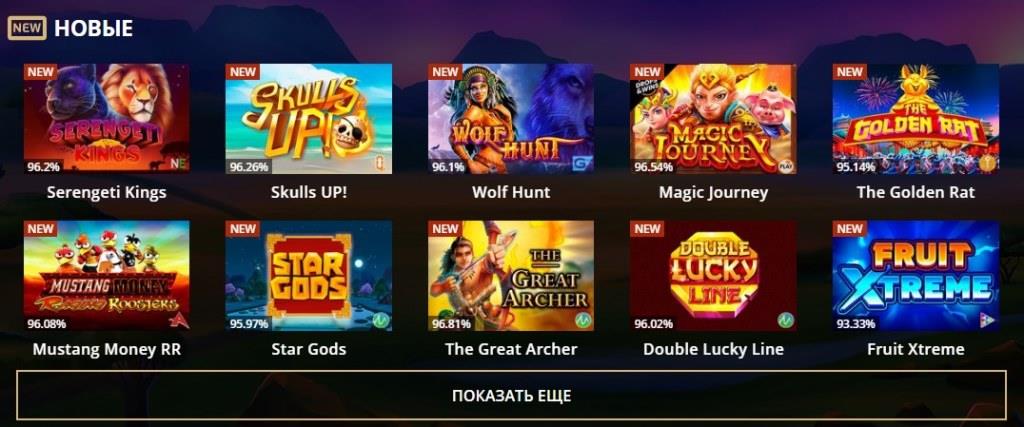Image resolution: width=1024 pixels, height=427 pixels.
Task: Click provider icon on Double Lucky Line tile
Action: [784, 321]
